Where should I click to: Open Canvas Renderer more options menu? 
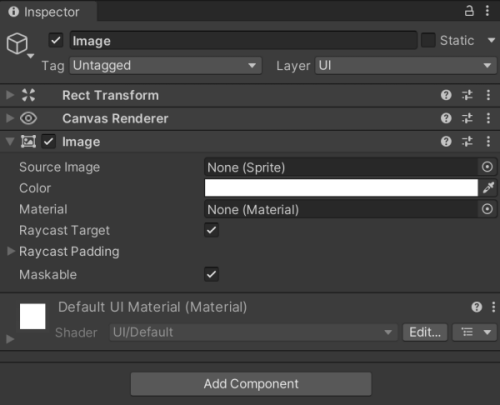point(488,118)
